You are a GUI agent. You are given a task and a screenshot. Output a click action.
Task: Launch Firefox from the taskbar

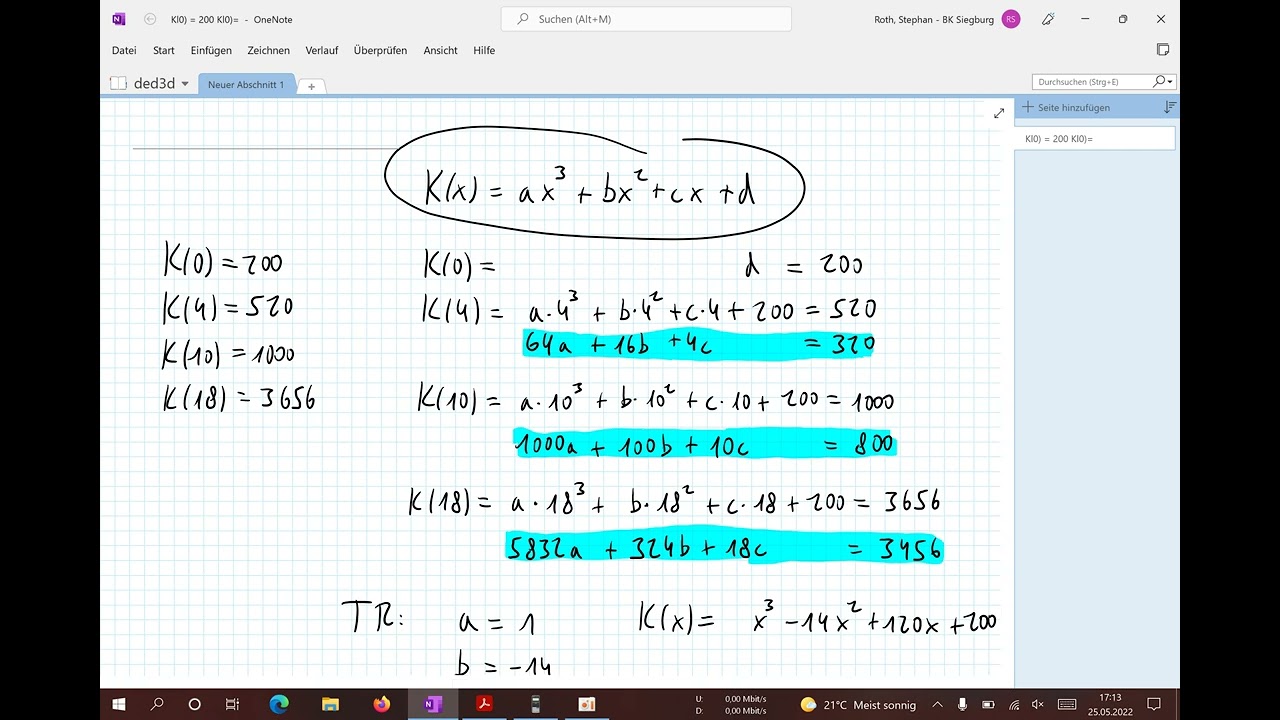[381, 704]
